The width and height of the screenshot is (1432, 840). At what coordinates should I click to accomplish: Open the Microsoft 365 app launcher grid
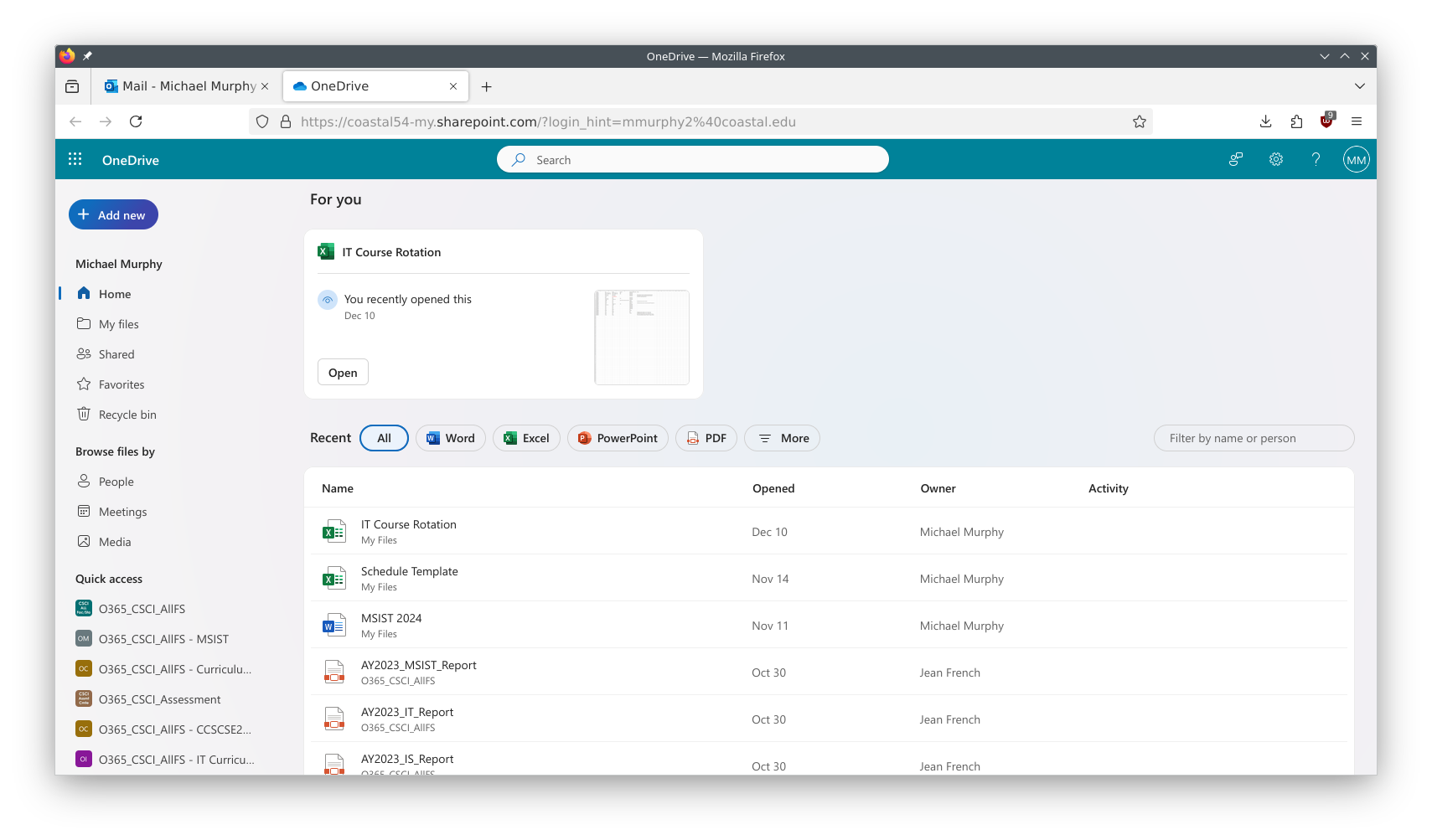point(75,159)
